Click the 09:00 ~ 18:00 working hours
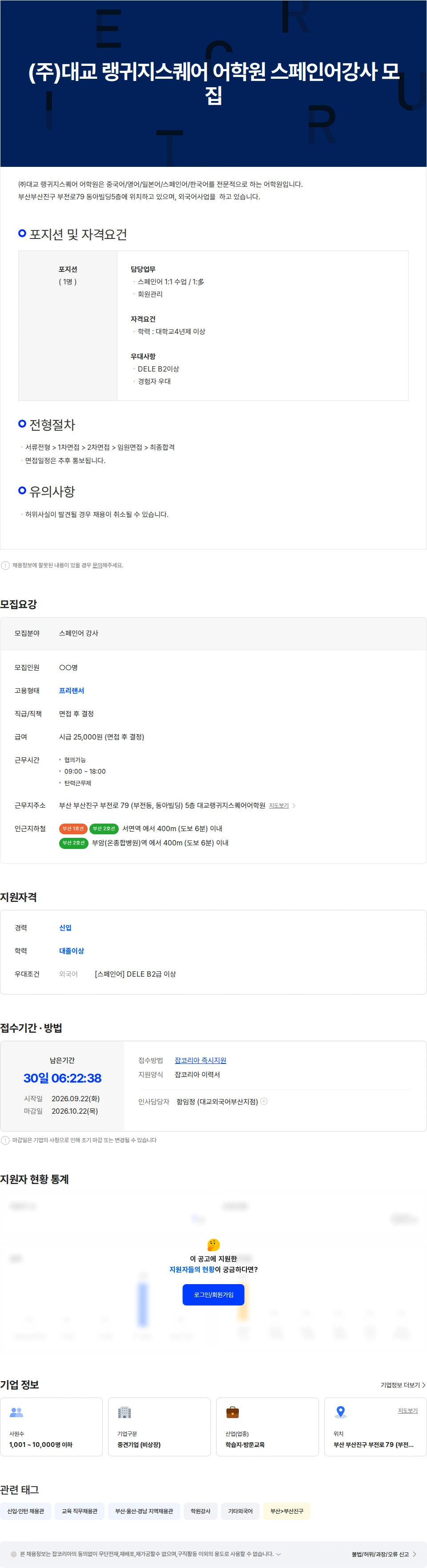The width and height of the screenshot is (427, 1568). [85, 771]
